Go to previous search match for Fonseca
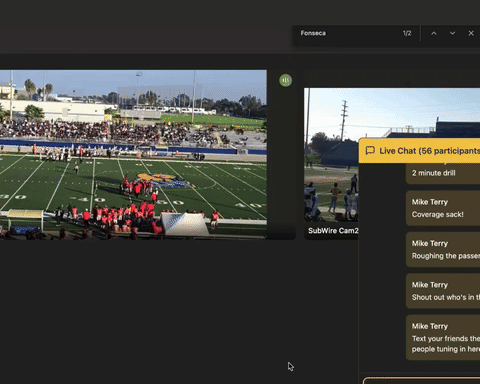 pyautogui.click(x=434, y=33)
